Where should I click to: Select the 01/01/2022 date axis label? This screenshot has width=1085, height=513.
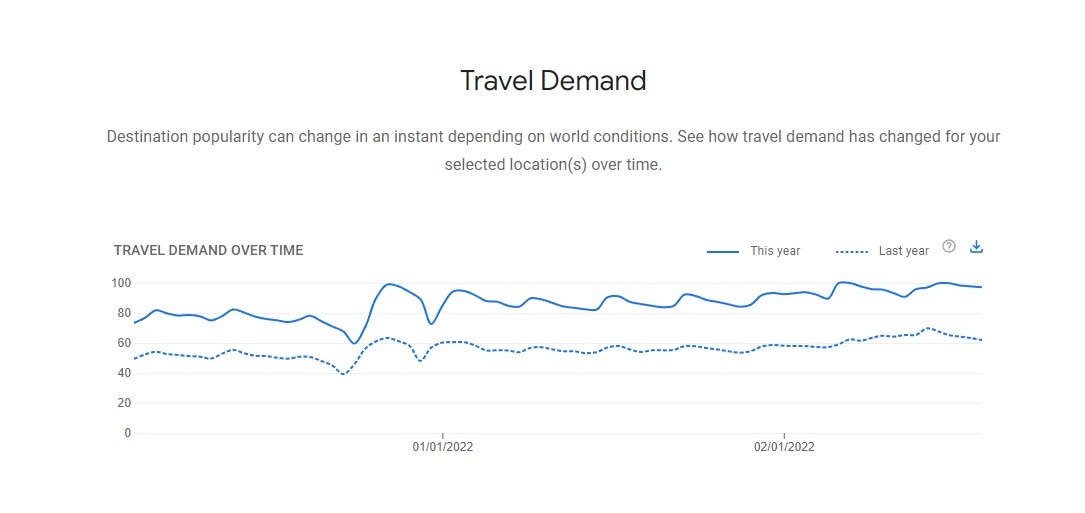(x=443, y=447)
